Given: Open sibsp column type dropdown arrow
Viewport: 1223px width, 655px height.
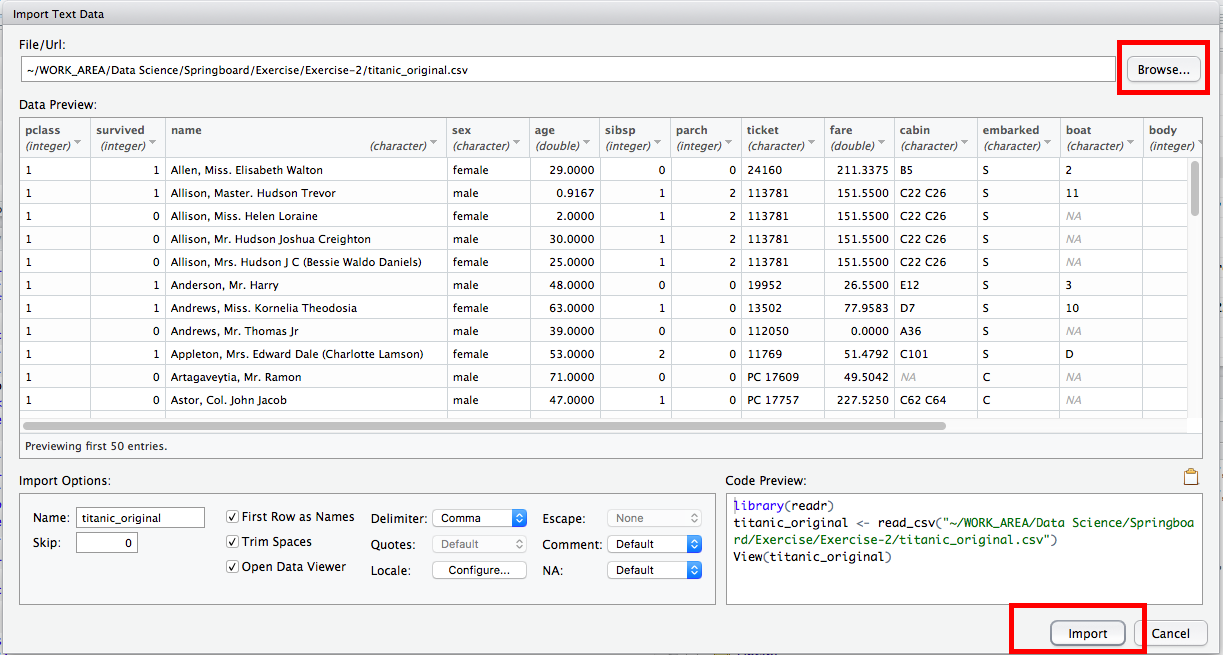Looking at the screenshot, I should (659, 144).
